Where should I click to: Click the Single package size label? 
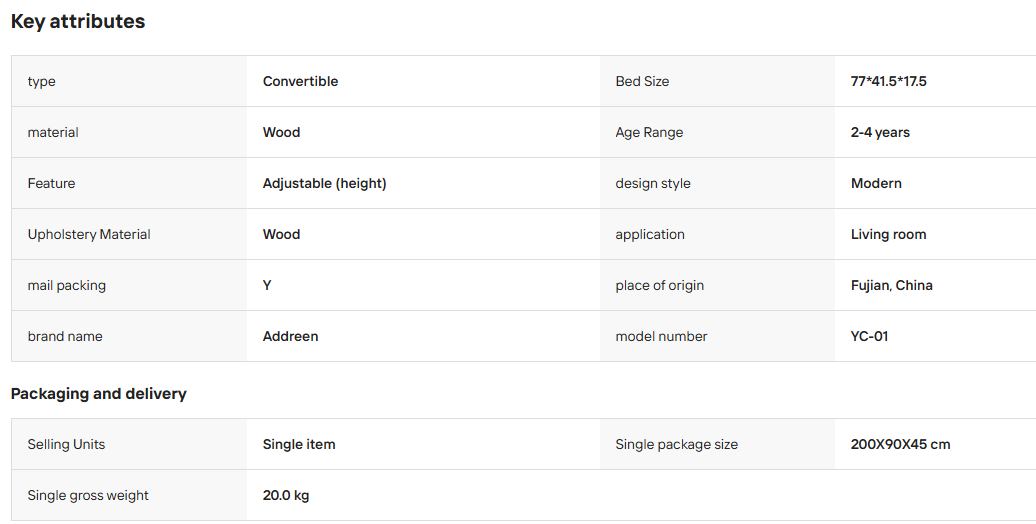(x=677, y=444)
